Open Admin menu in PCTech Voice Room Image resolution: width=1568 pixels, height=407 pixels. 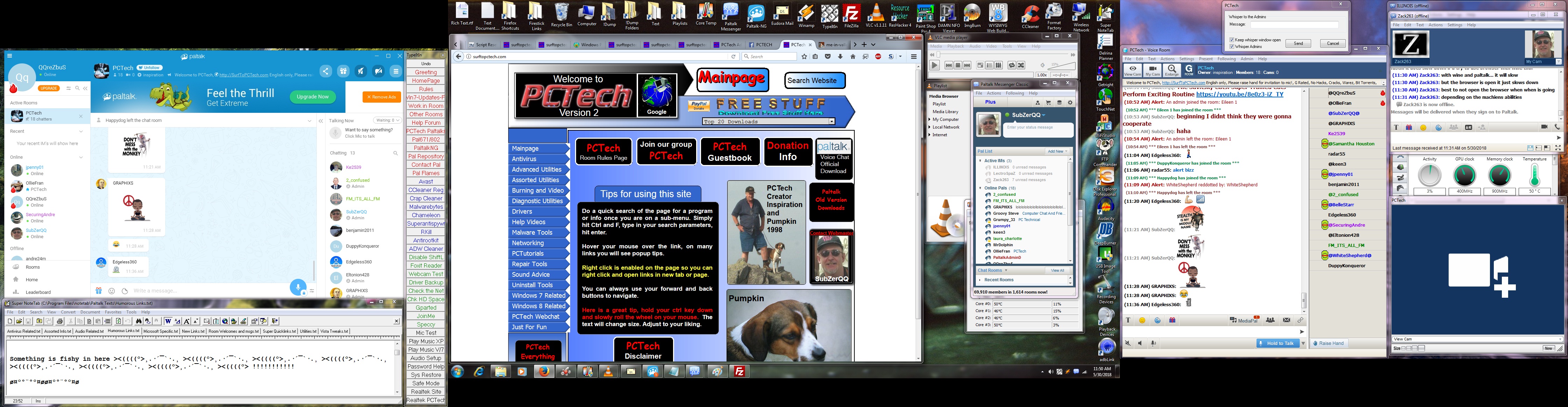(1247, 59)
